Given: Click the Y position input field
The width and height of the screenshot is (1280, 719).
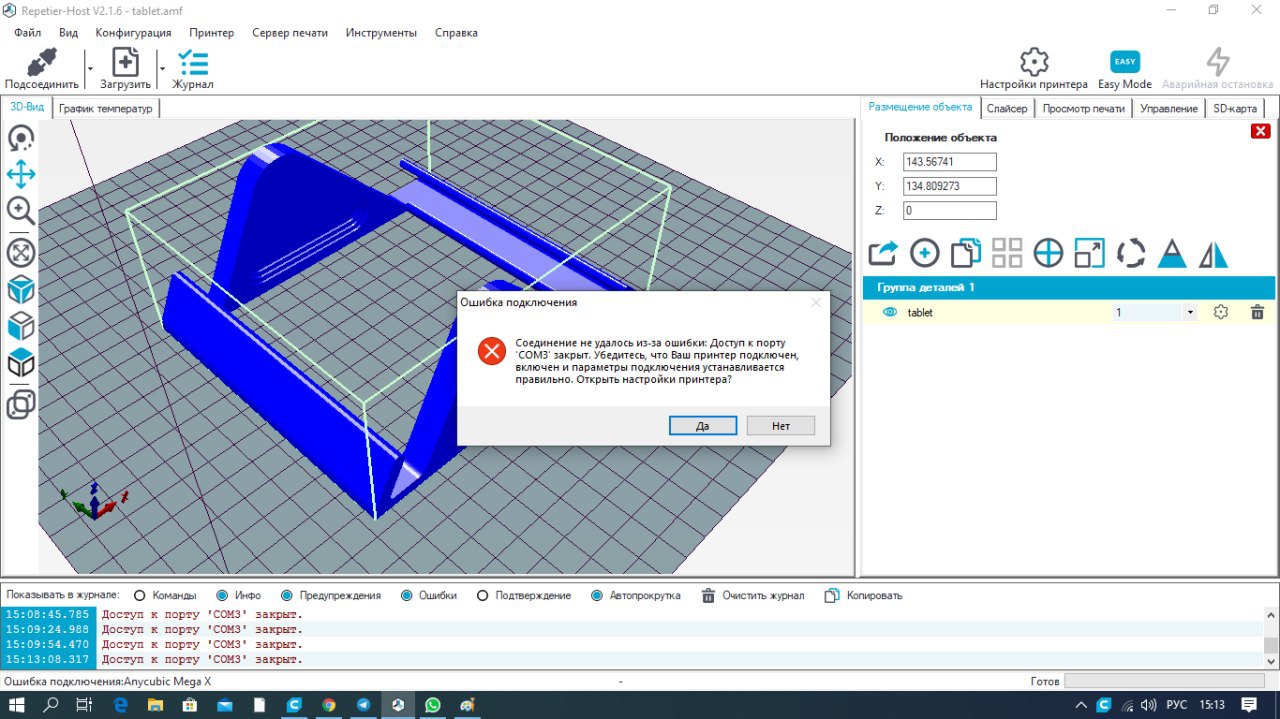Looking at the screenshot, I should point(949,186).
